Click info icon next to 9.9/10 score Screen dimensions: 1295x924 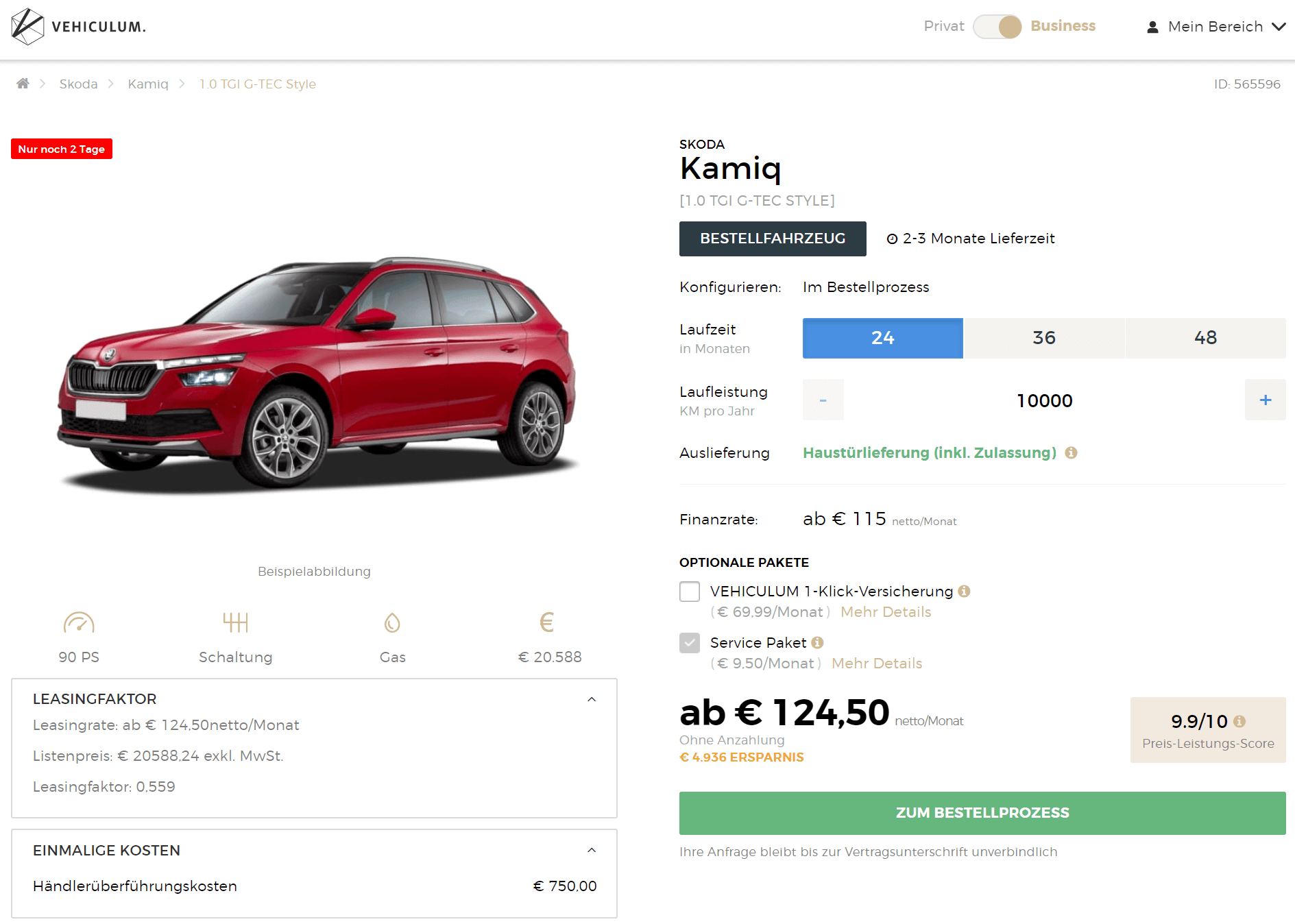[1239, 721]
